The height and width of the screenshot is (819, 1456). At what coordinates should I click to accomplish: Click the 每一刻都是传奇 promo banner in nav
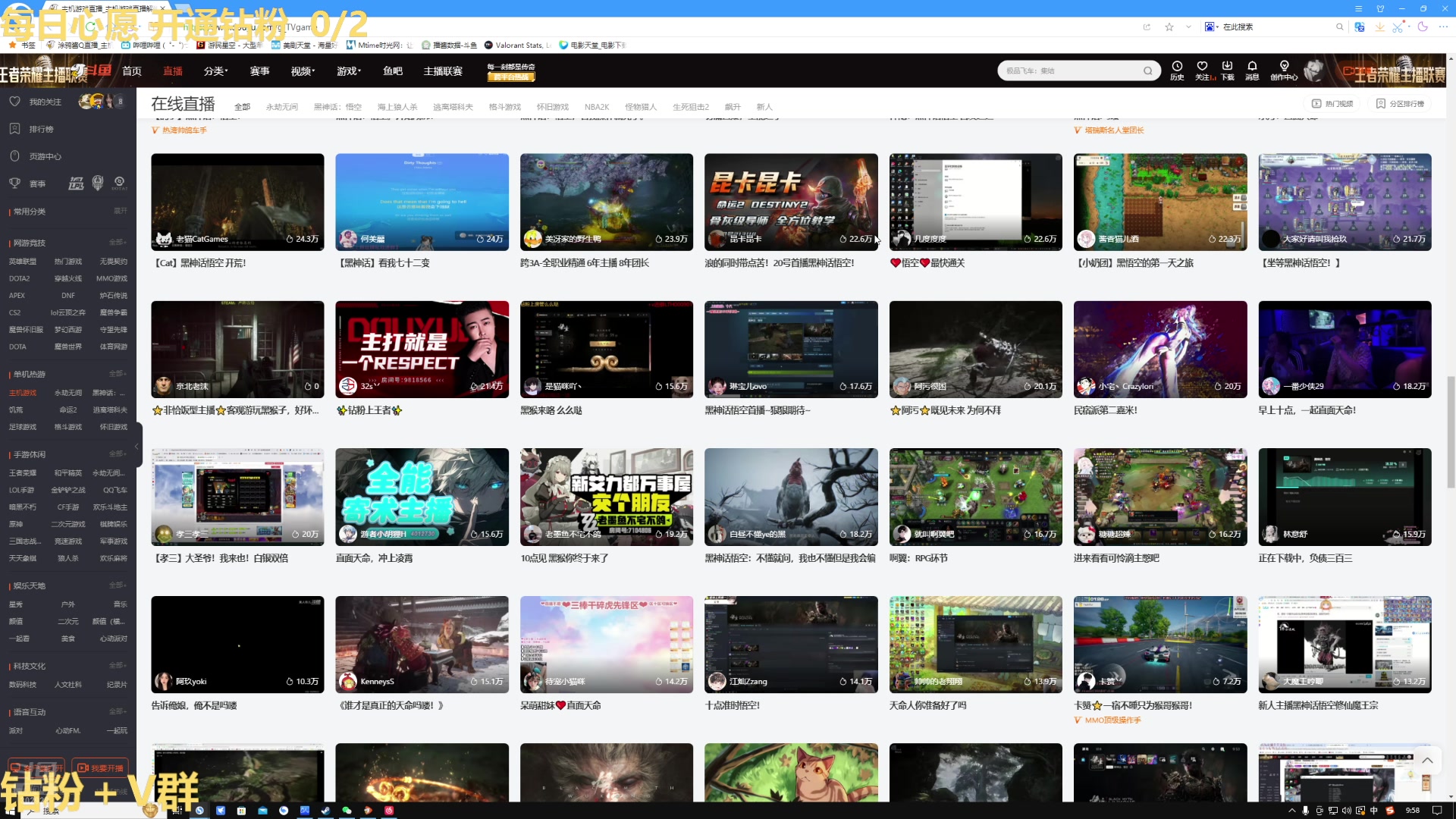pyautogui.click(x=510, y=71)
